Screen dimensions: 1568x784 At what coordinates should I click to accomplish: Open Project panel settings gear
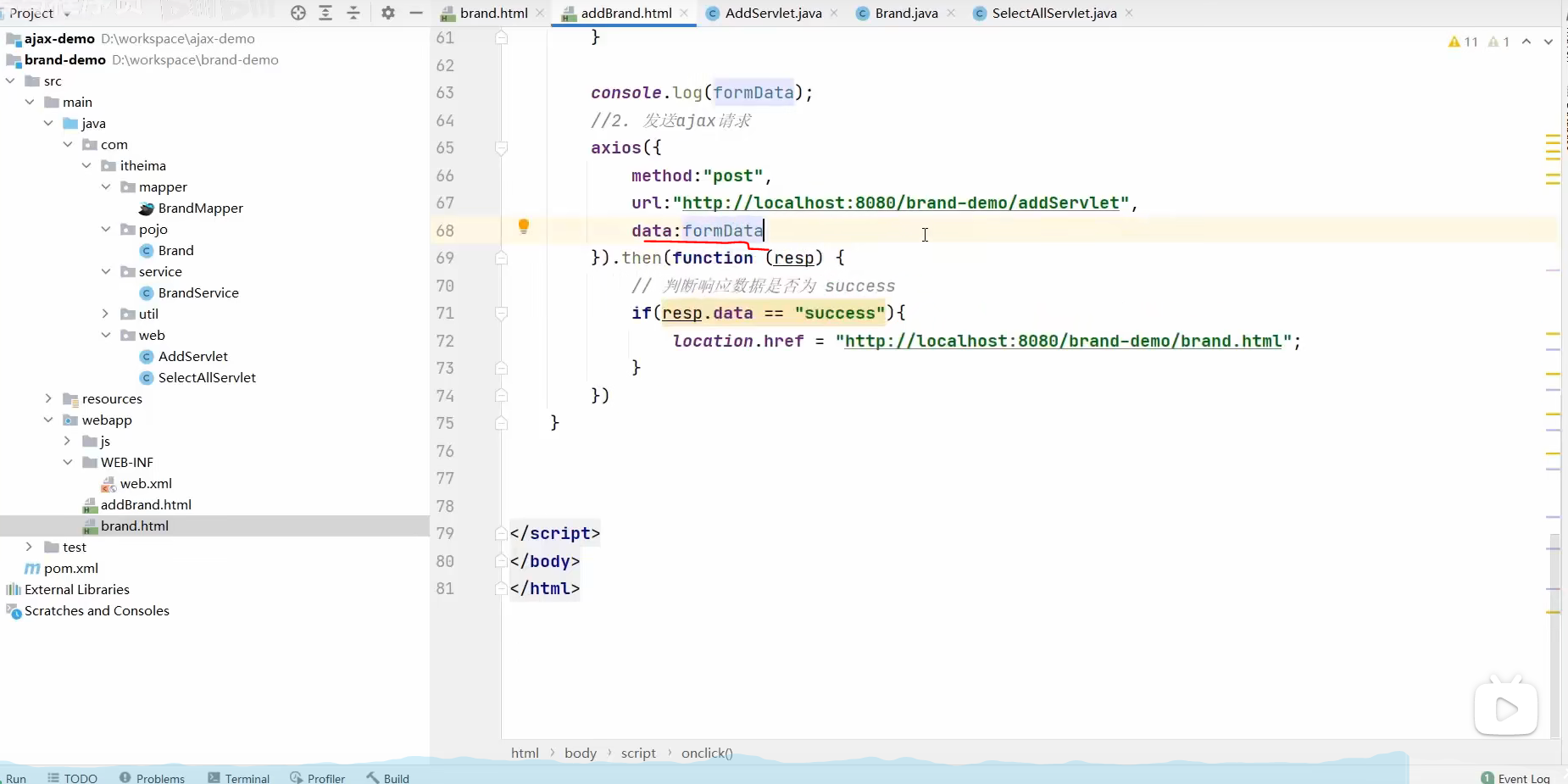point(388,13)
